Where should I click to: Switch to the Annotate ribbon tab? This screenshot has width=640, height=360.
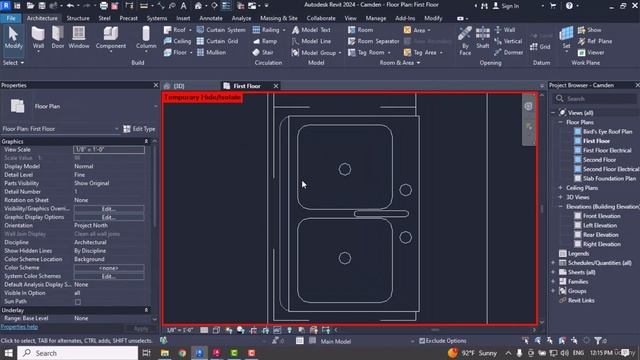[211, 18]
